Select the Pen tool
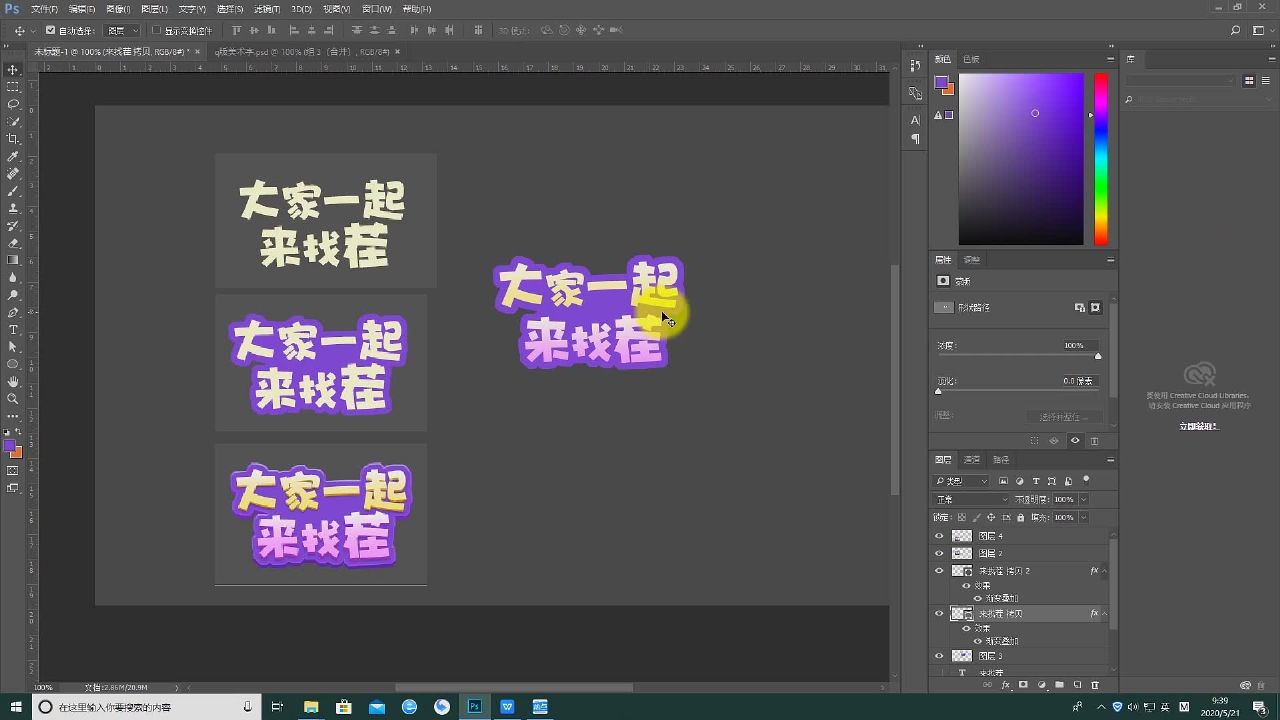 [13, 312]
